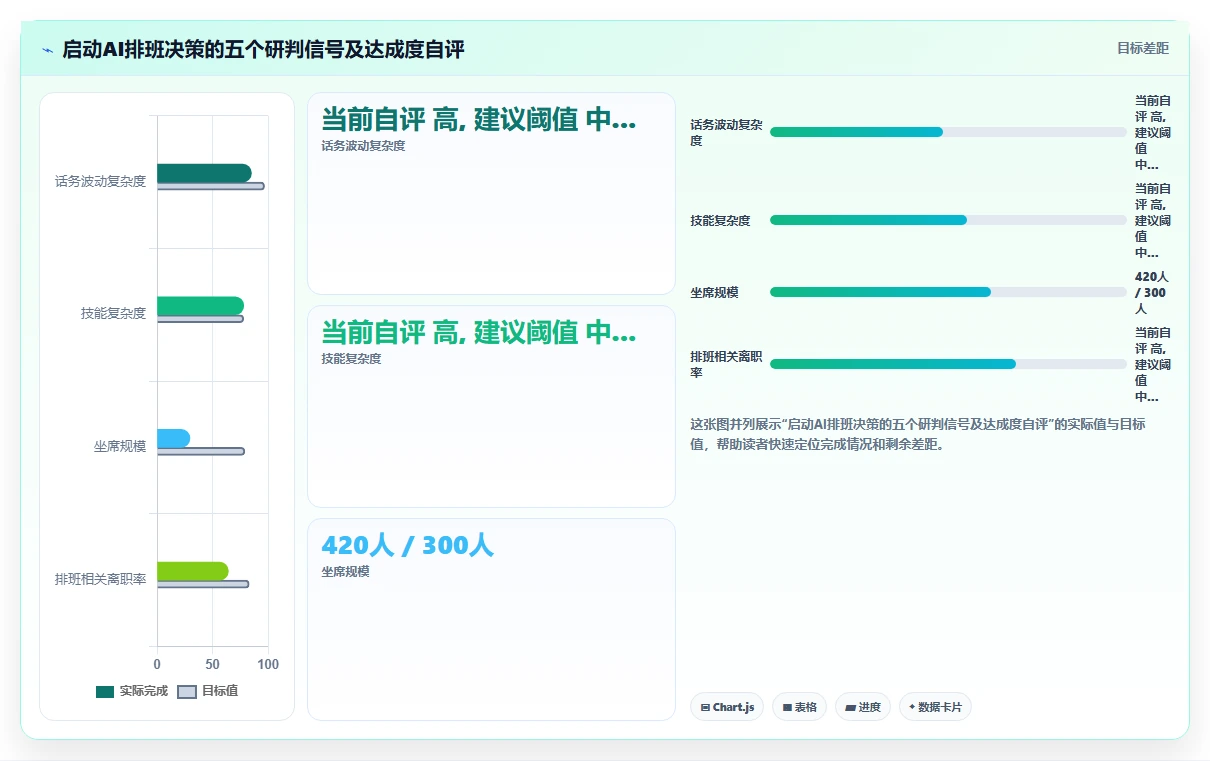Click the 坐席规模 progress bar
1210x761 pixels.
tap(948, 292)
